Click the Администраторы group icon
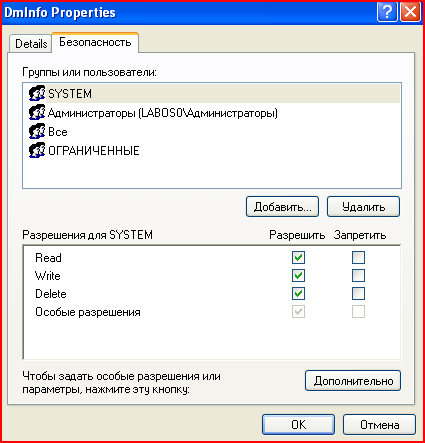Screen dimensions: 425x443 [37, 112]
